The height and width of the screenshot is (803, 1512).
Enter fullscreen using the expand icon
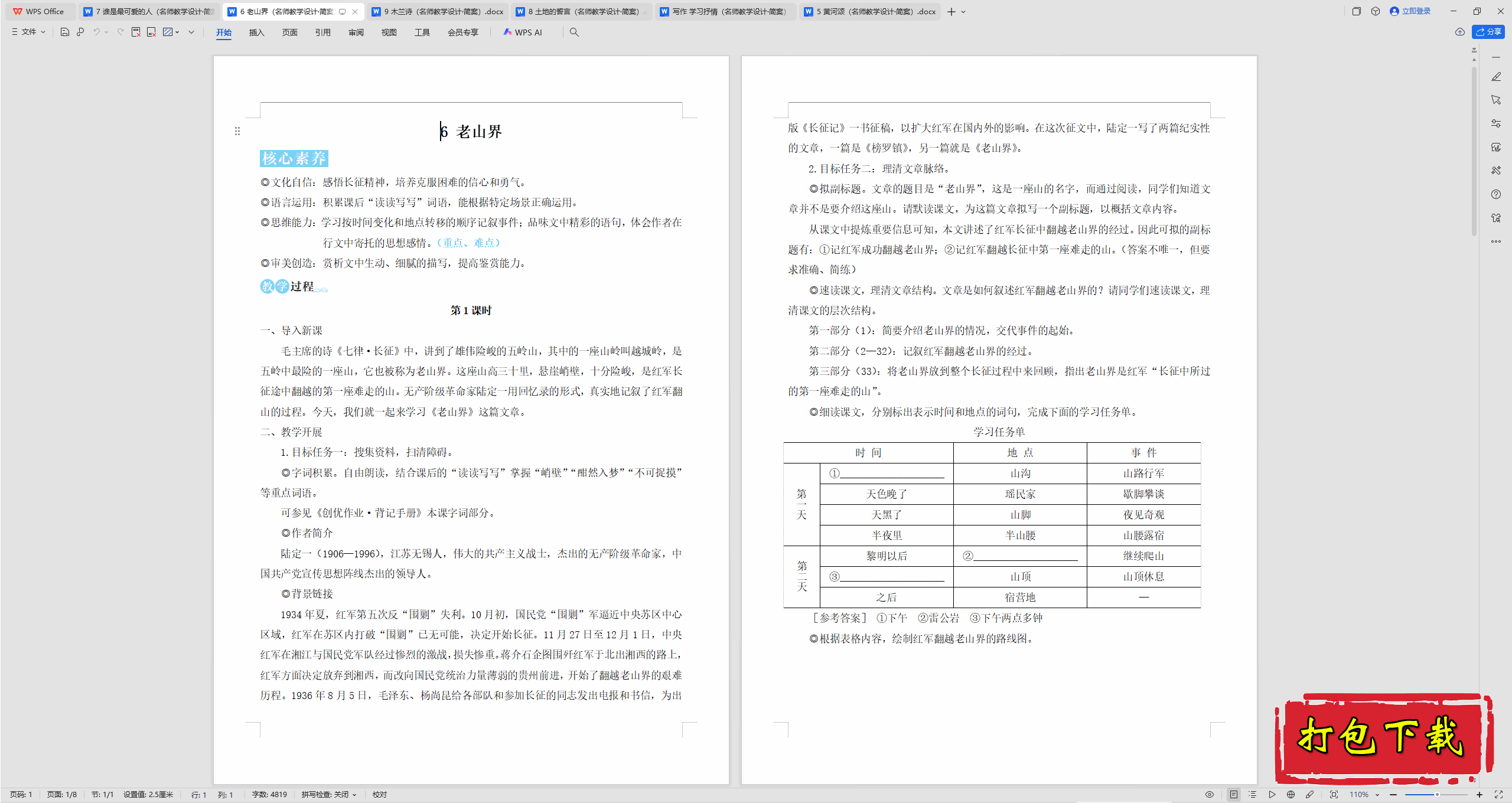pos(1498,795)
